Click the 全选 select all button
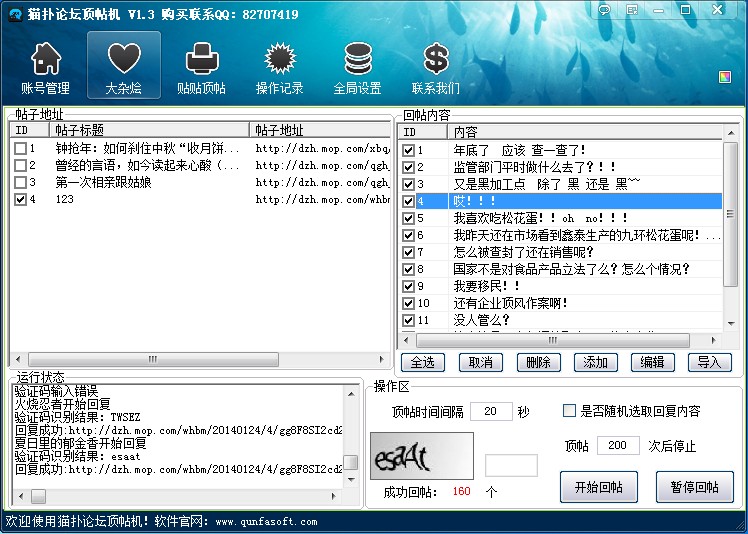Viewport: 748px width, 534px height. 422,362
